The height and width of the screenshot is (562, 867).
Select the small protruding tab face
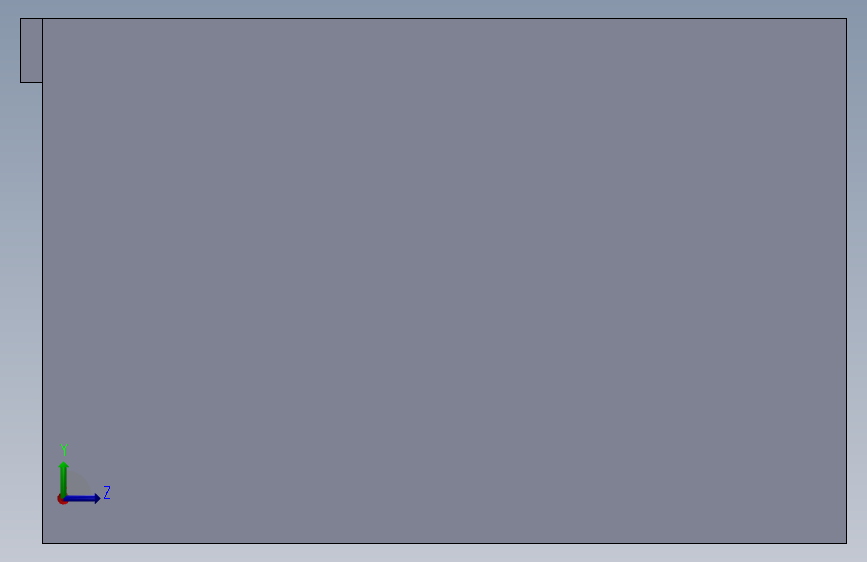32,50
